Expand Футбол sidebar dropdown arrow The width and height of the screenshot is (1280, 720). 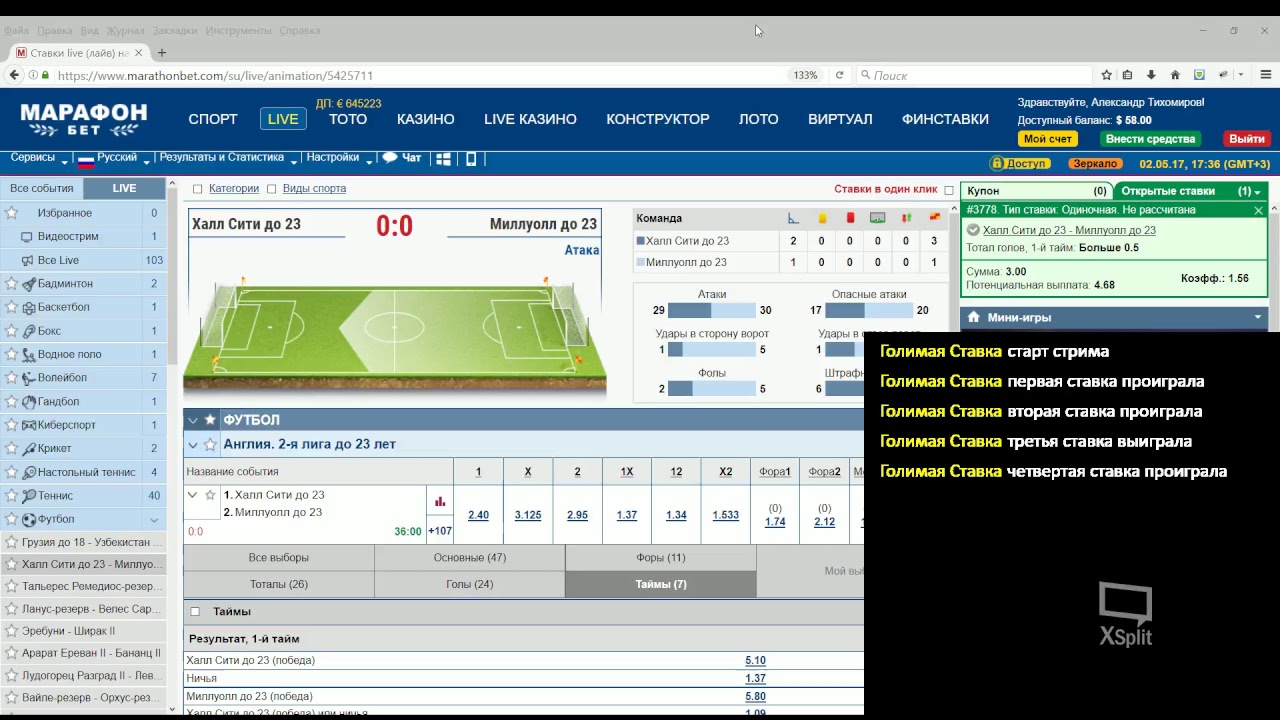(154, 520)
